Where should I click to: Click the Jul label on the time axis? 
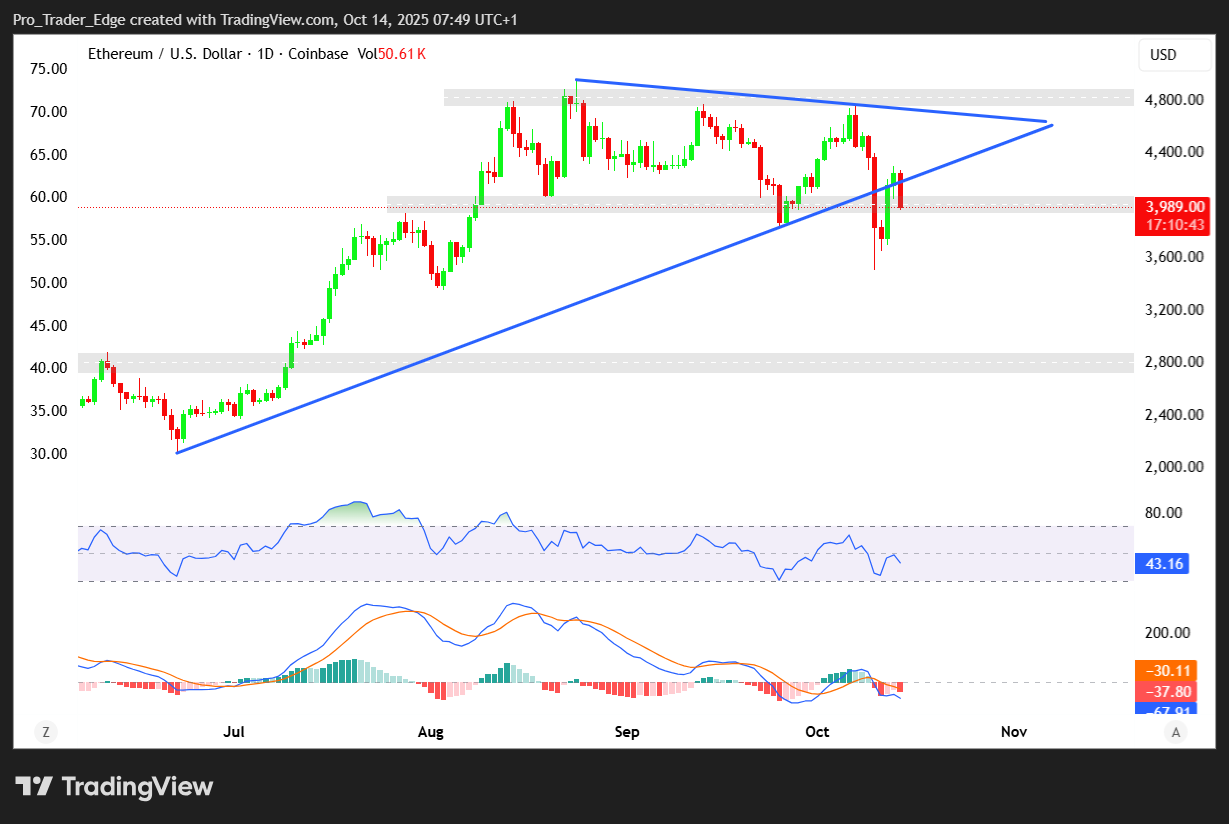[x=234, y=732]
